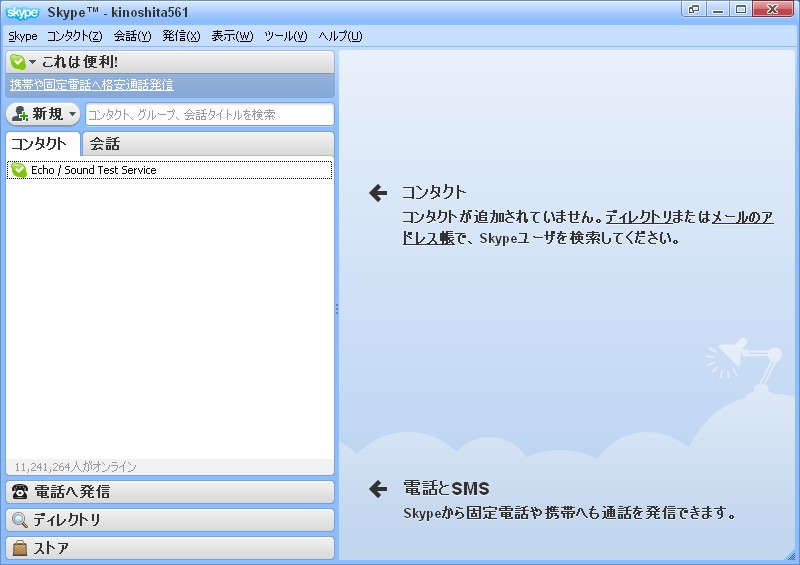Open the Skype menu
Screen dimensions: 800x565
coord(23,36)
